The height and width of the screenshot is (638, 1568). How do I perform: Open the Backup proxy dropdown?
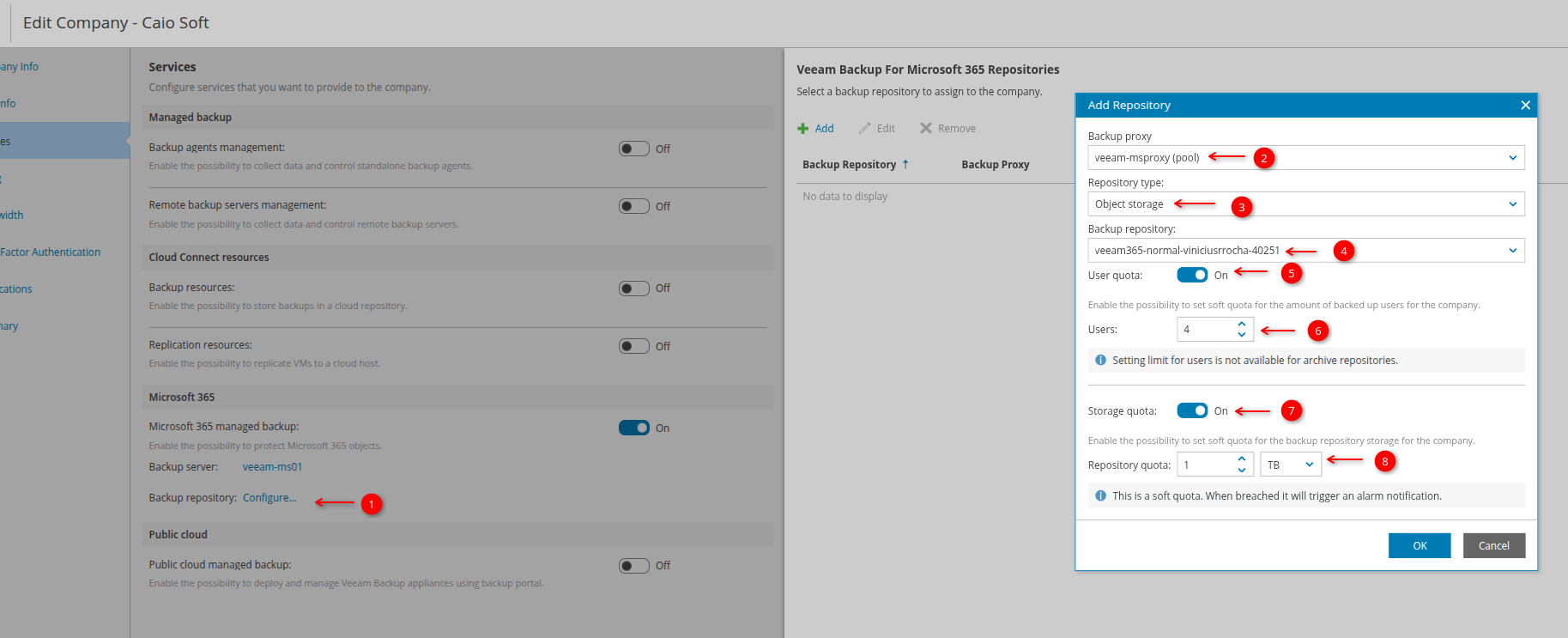[x=1305, y=158]
